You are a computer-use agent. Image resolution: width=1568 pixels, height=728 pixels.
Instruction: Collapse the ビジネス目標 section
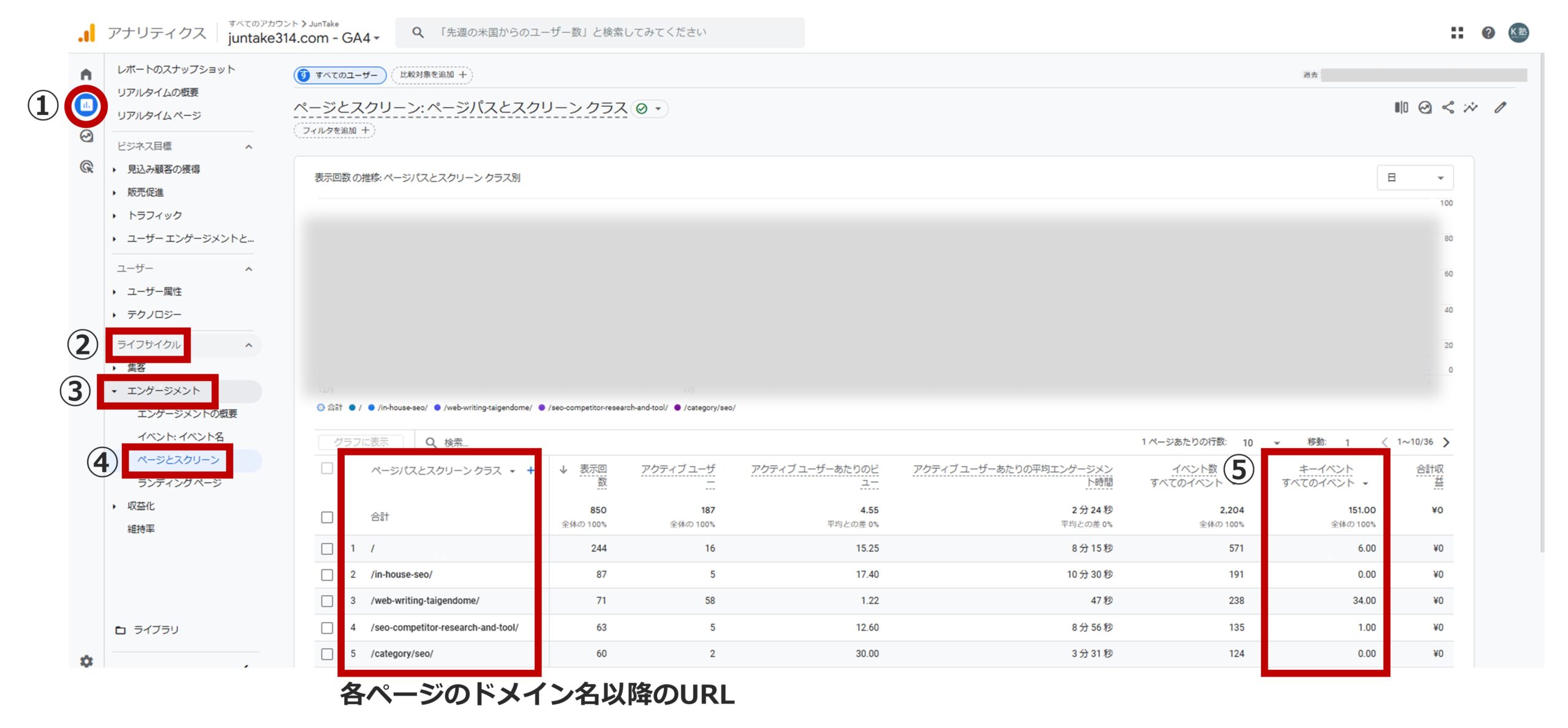click(249, 146)
